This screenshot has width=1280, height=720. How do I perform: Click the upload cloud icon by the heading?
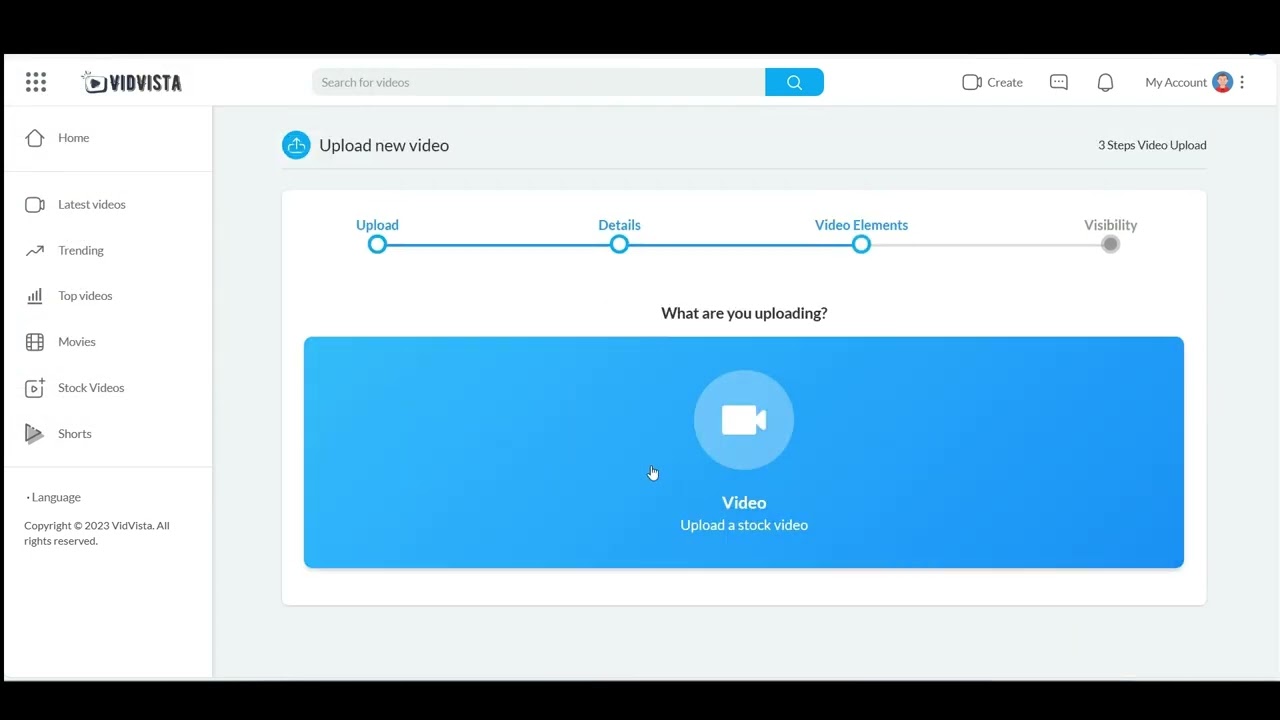296,145
